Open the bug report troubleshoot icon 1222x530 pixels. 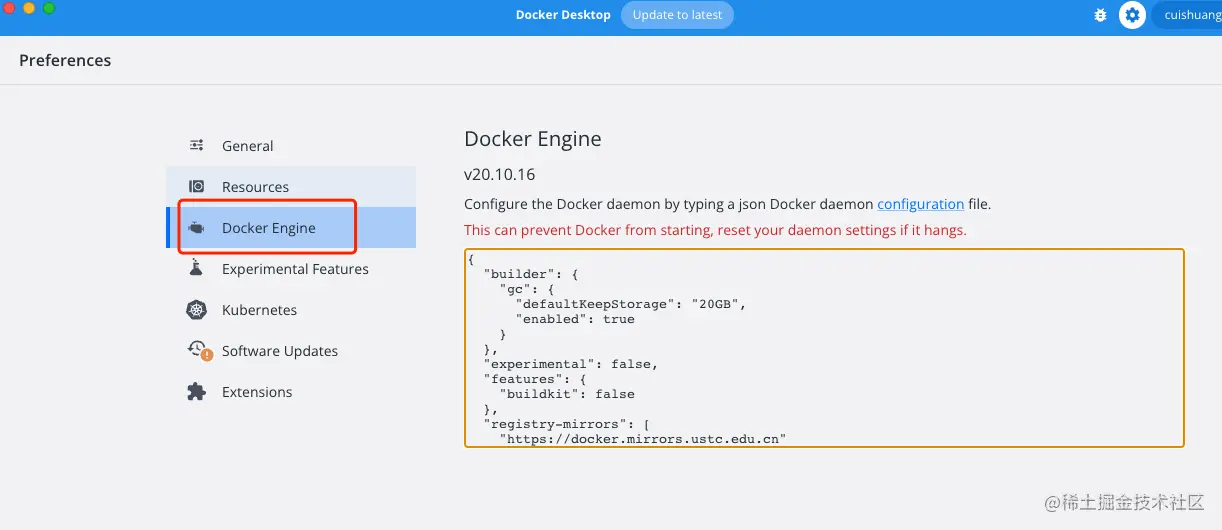click(x=1100, y=15)
